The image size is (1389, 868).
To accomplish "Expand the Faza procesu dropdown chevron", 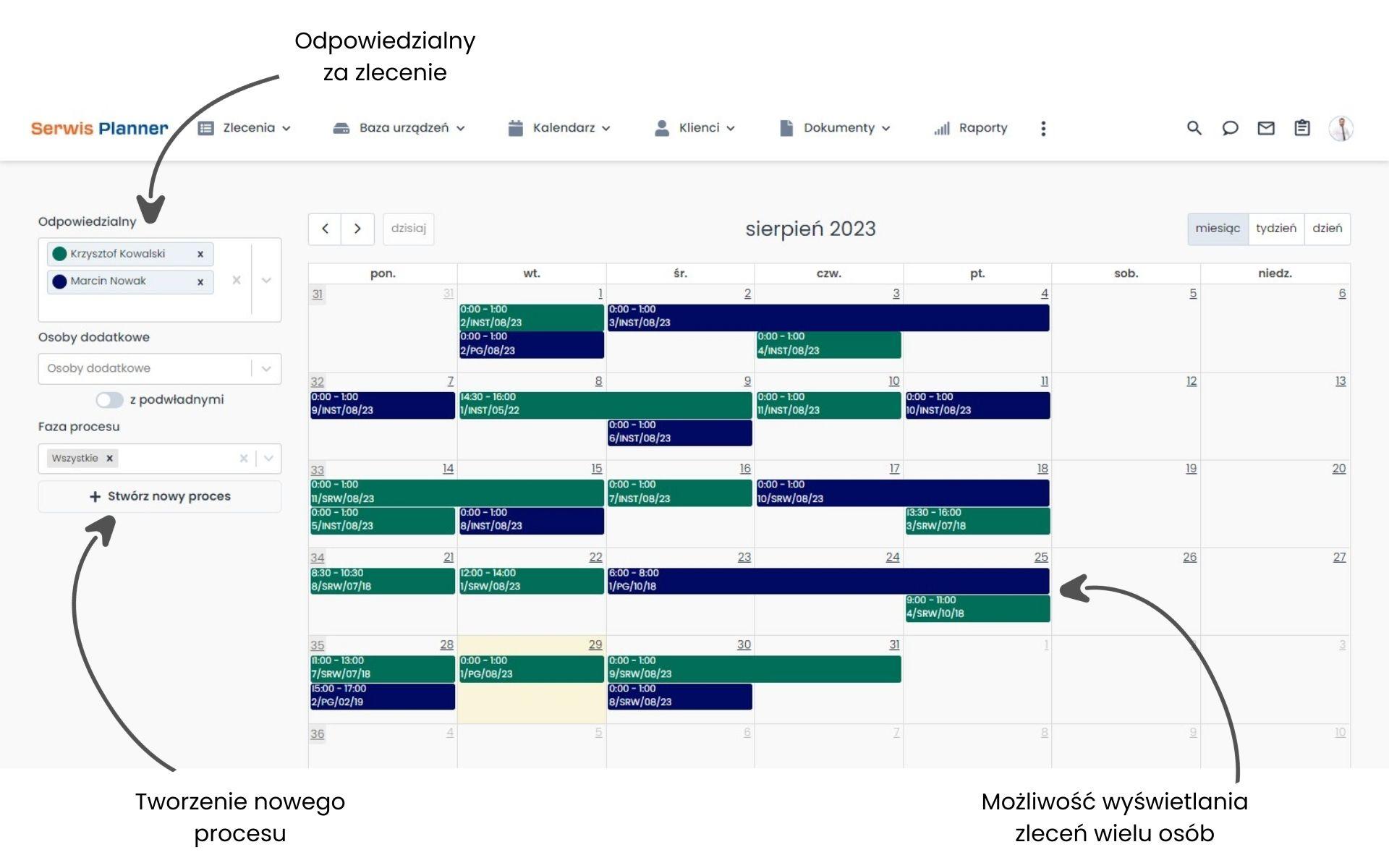I will click(268, 459).
